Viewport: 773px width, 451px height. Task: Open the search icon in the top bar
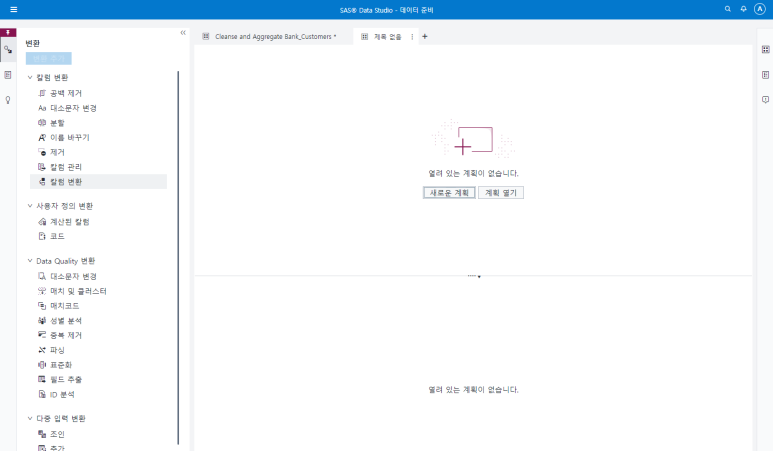(728, 9)
